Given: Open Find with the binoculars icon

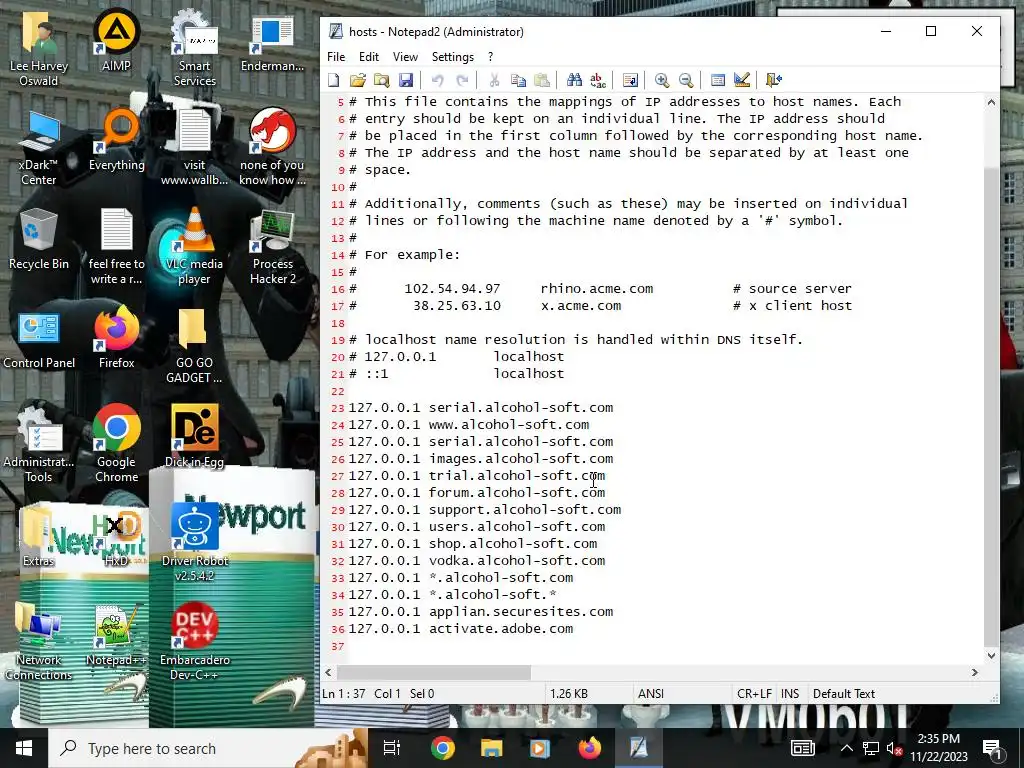Looking at the screenshot, I should point(574,80).
